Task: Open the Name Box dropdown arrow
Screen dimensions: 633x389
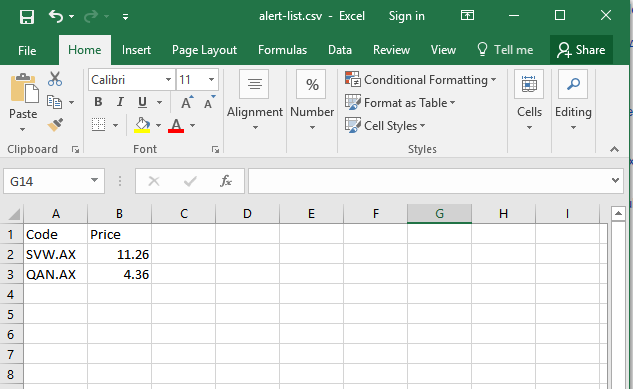Action: pos(94,180)
